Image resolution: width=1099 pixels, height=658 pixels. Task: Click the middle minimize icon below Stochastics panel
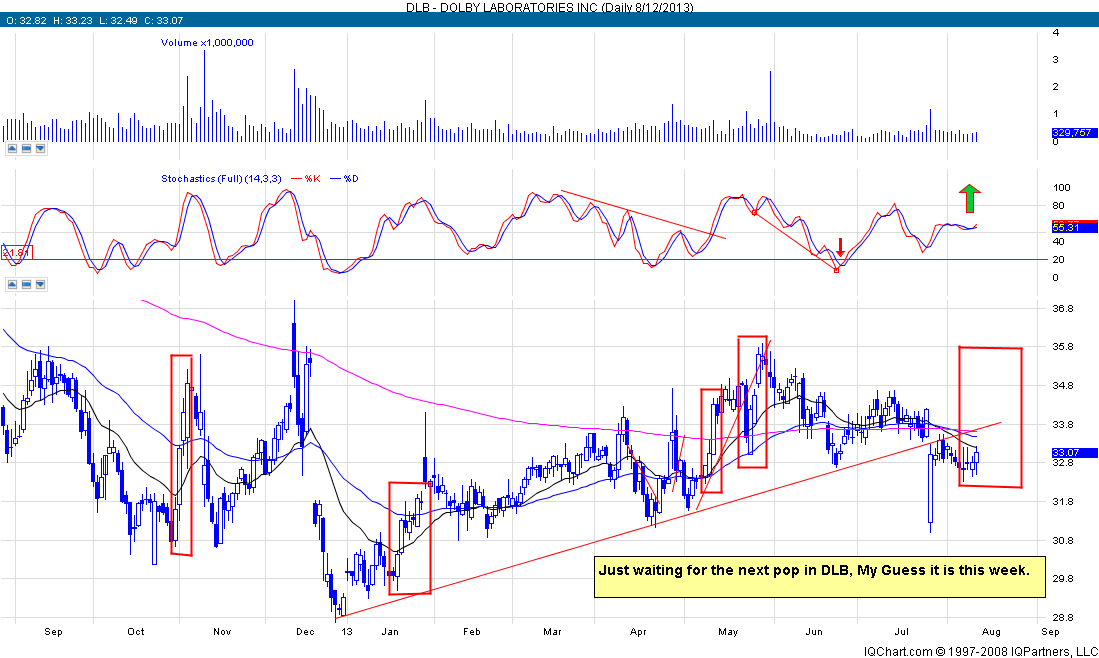(x=27, y=284)
